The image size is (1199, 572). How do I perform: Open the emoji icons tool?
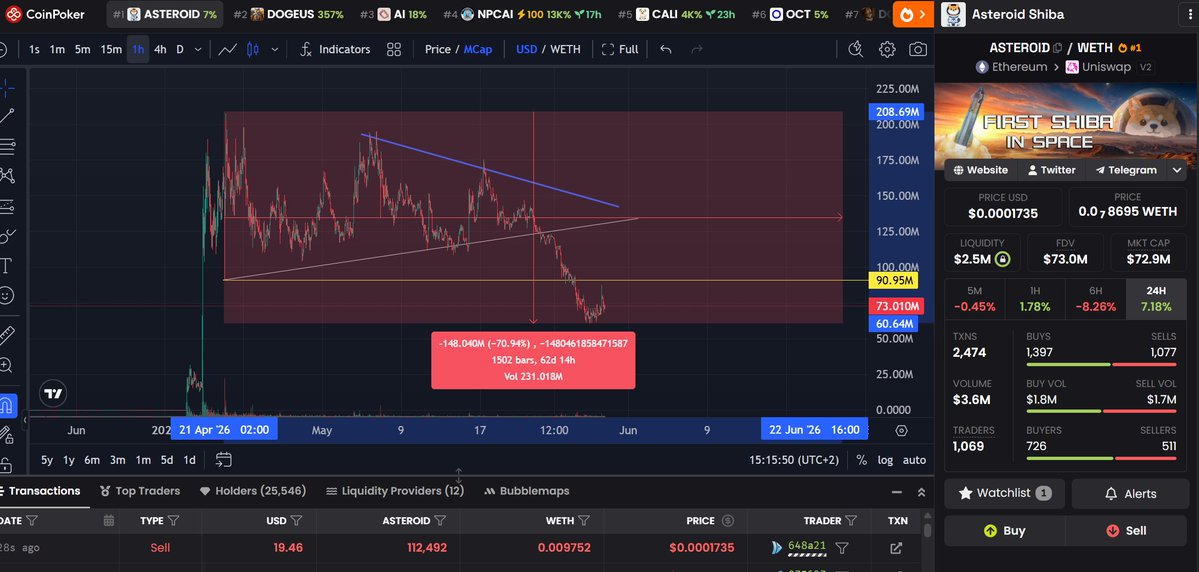(7, 295)
